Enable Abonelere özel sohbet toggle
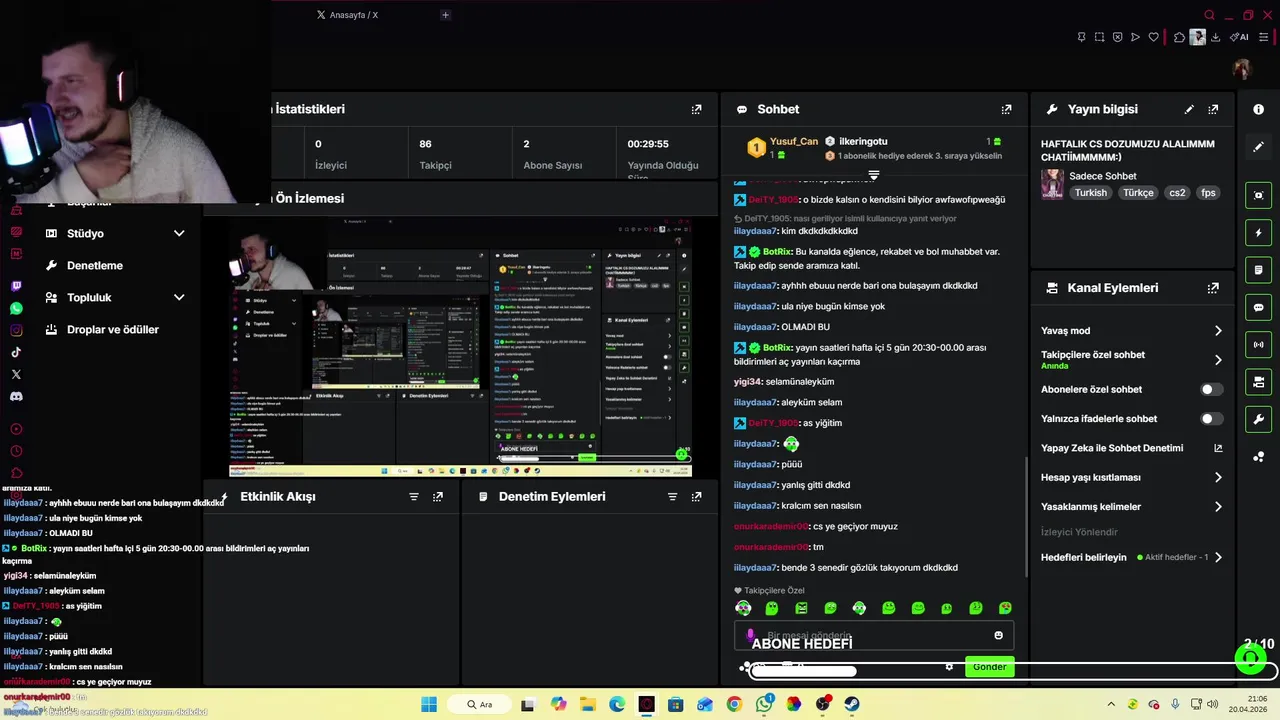This screenshot has width=1280, height=720. point(1211,390)
